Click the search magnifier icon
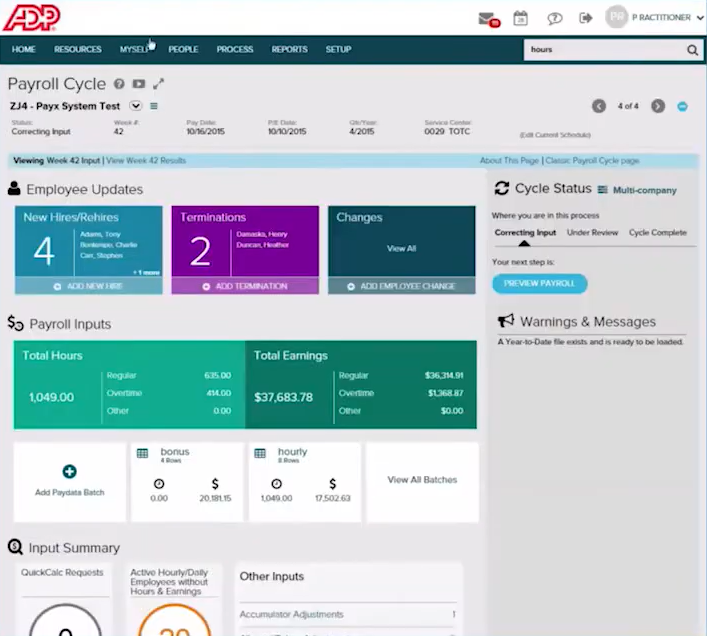707x636 pixels. point(693,50)
